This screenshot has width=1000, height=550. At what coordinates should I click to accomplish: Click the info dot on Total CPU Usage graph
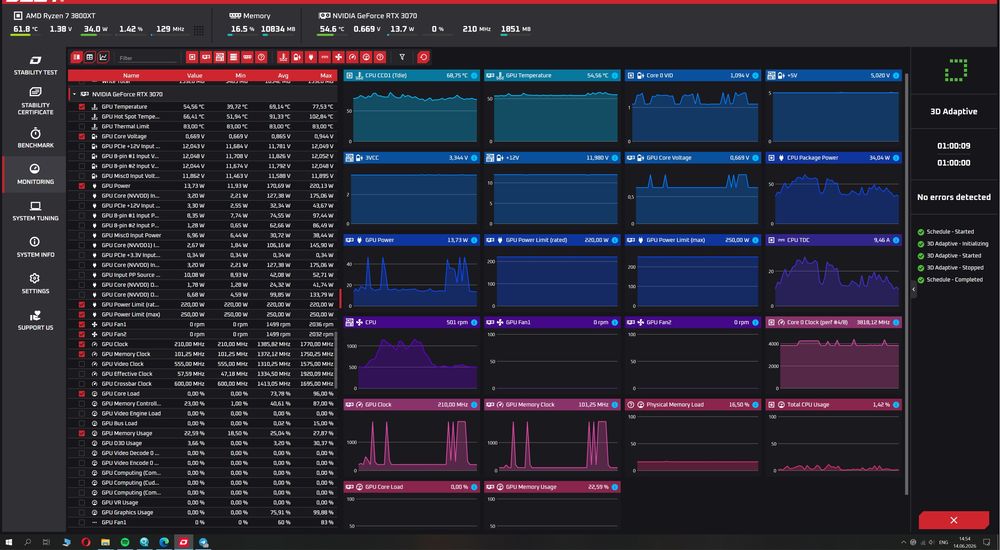[x=895, y=405]
